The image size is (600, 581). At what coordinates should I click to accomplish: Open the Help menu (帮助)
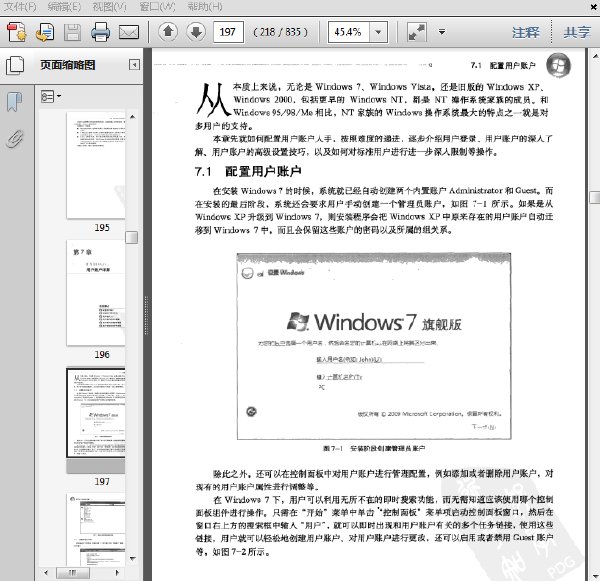[x=205, y=7]
